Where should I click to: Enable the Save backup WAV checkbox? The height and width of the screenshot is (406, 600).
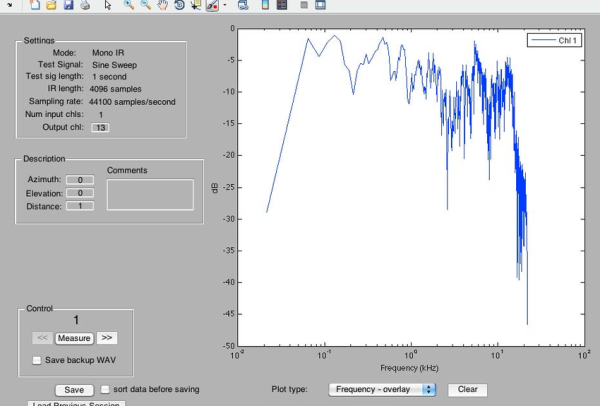coord(37,360)
